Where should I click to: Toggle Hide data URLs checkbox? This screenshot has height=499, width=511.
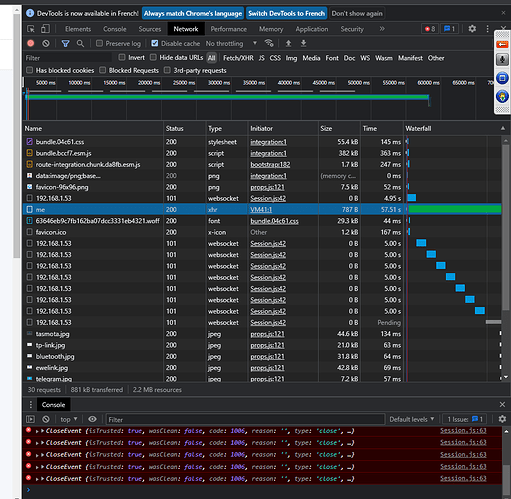153,58
